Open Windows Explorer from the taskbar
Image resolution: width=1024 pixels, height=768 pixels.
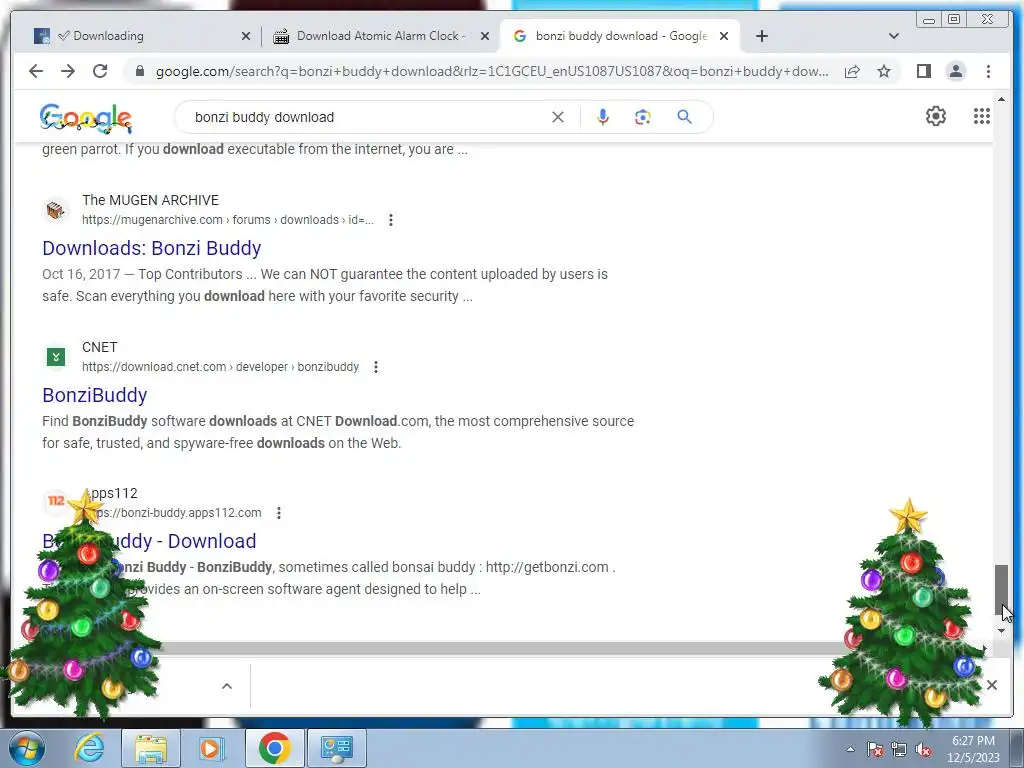[150, 748]
